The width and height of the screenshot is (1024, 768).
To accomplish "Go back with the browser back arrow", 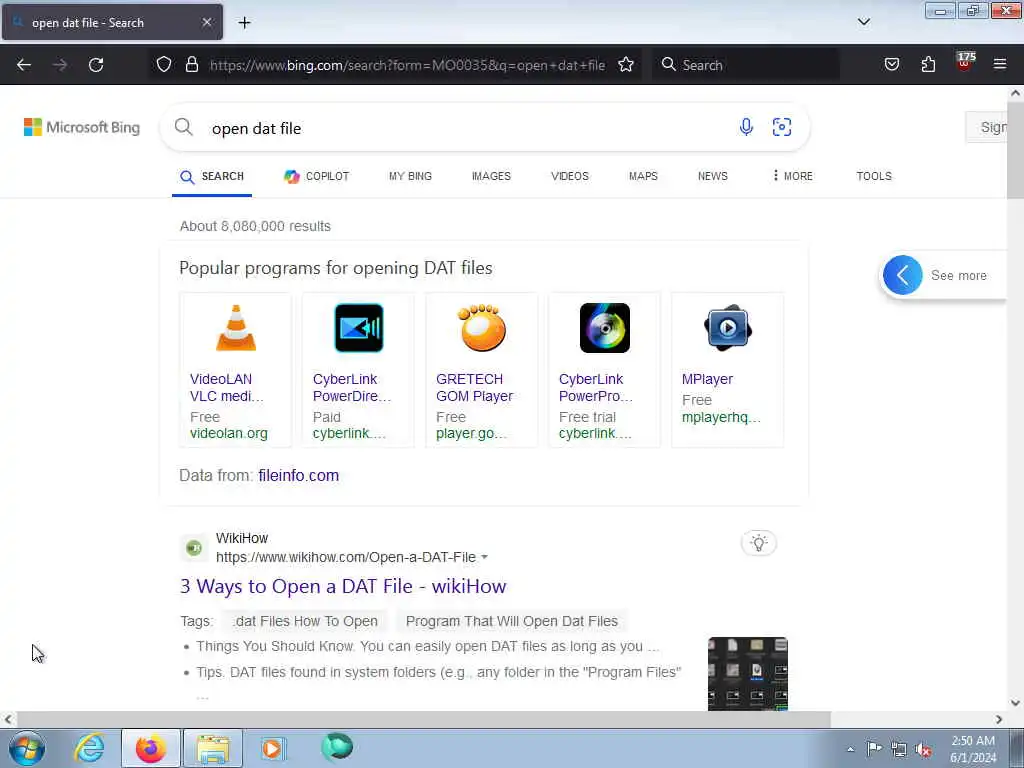I will tap(24, 65).
